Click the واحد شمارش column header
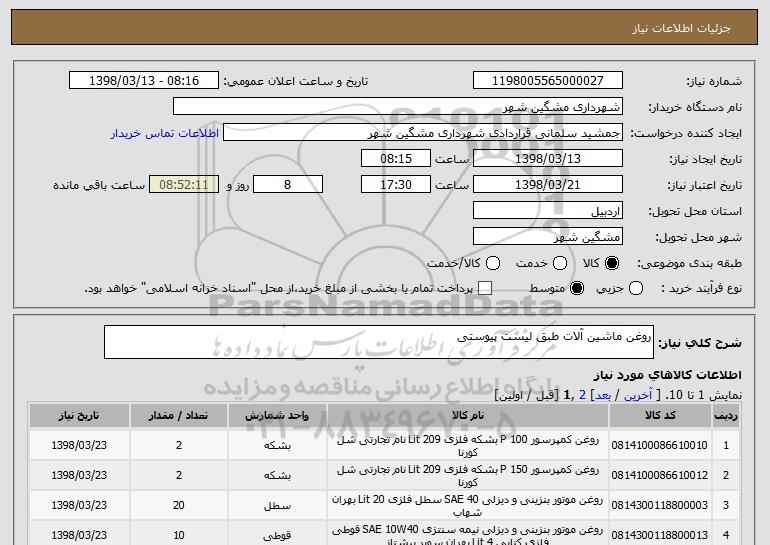This screenshot has height=545, width=770. click(x=277, y=415)
